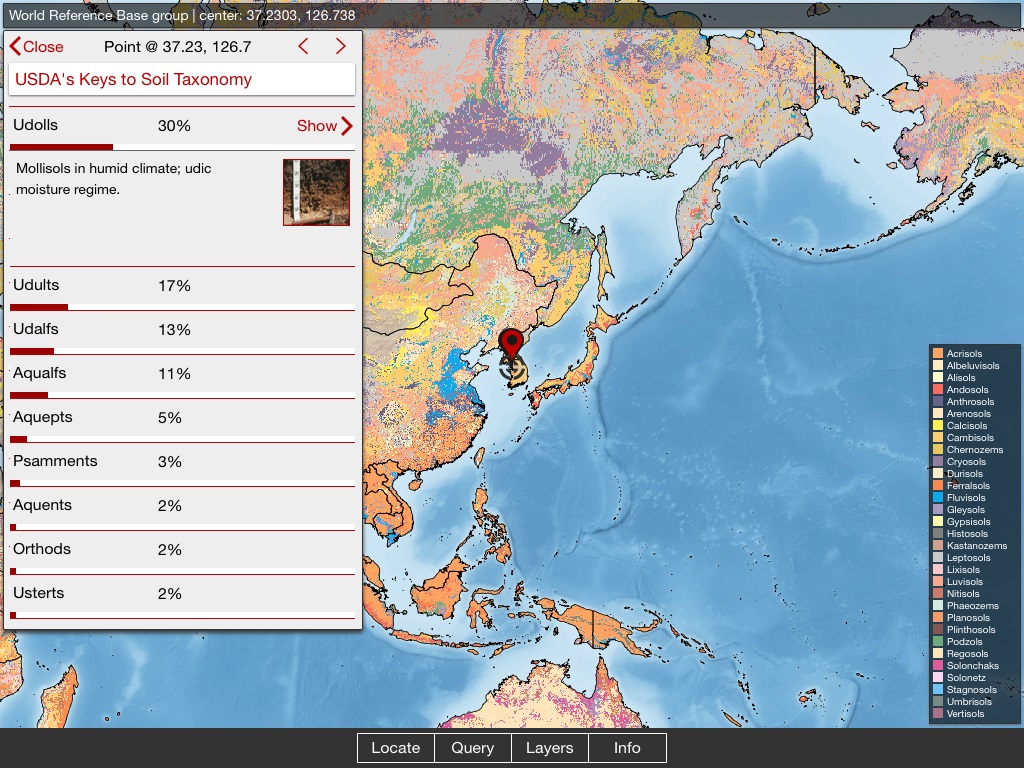
Task: Select the Aqualfs 11% row
Action: point(182,376)
